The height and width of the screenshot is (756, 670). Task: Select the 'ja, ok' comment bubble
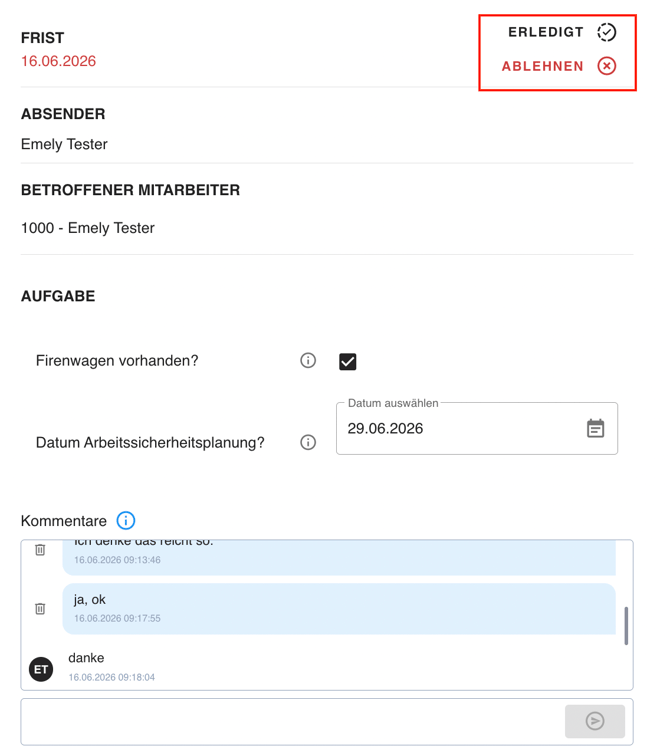[x=339, y=608]
